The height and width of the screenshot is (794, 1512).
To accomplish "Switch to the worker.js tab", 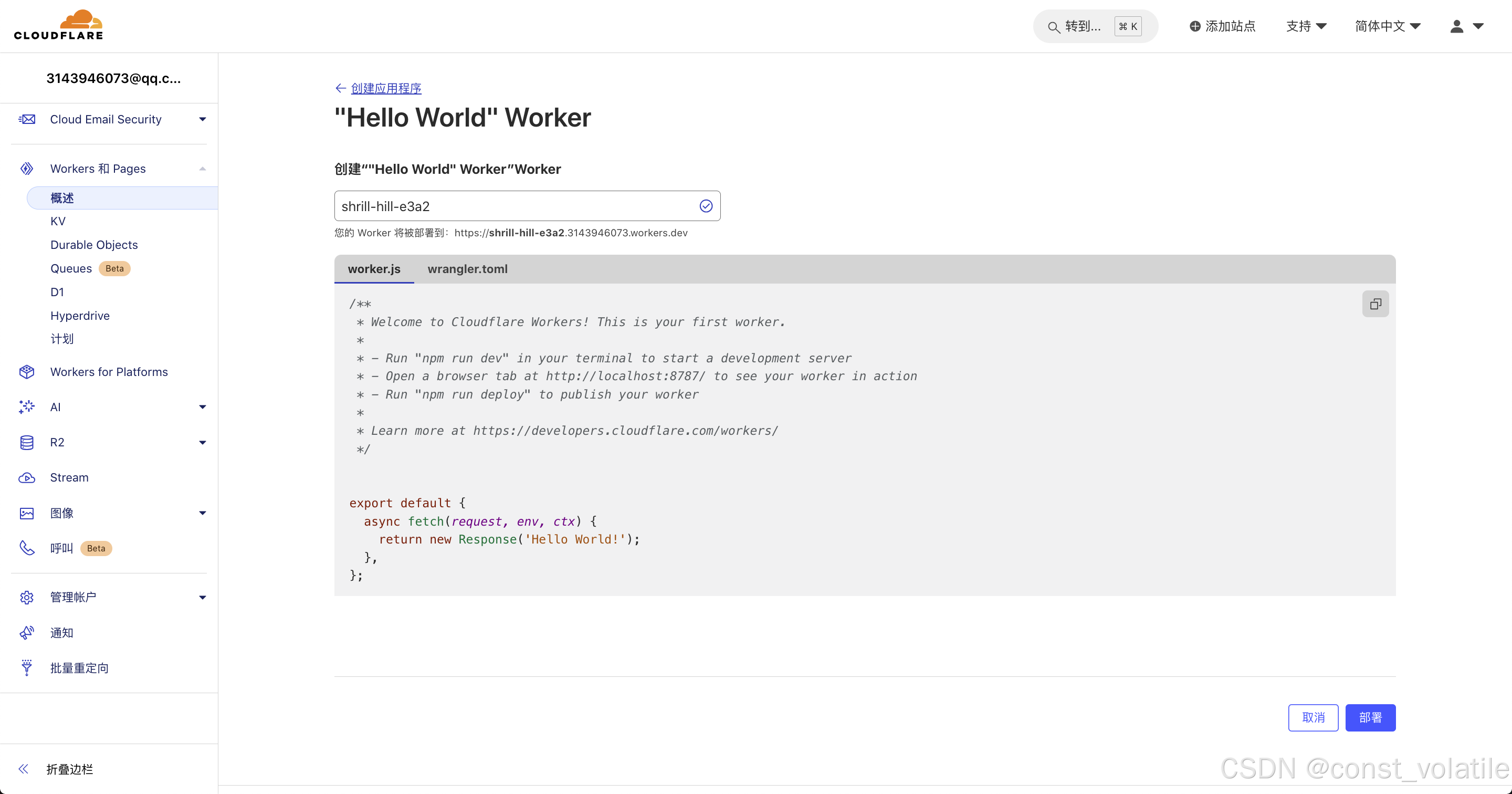I will point(374,269).
